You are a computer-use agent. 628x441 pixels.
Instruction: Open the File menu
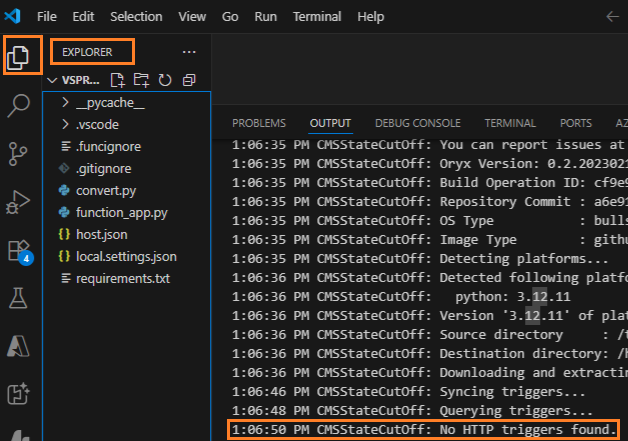click(x=47, y=16)
